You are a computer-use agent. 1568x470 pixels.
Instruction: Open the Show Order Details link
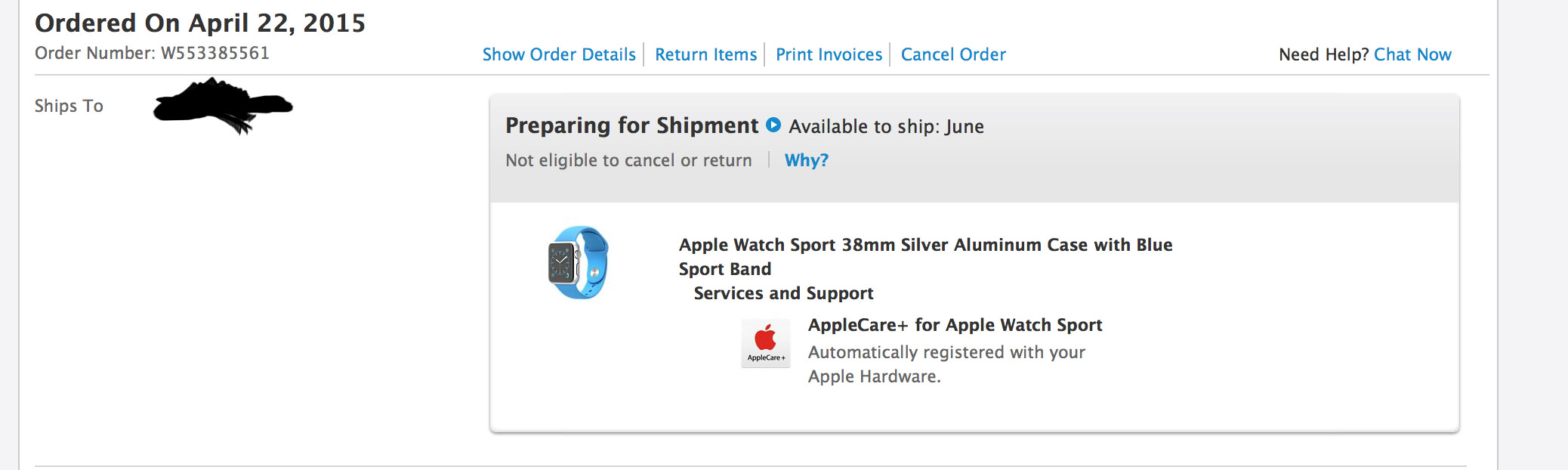coord(559,54)
